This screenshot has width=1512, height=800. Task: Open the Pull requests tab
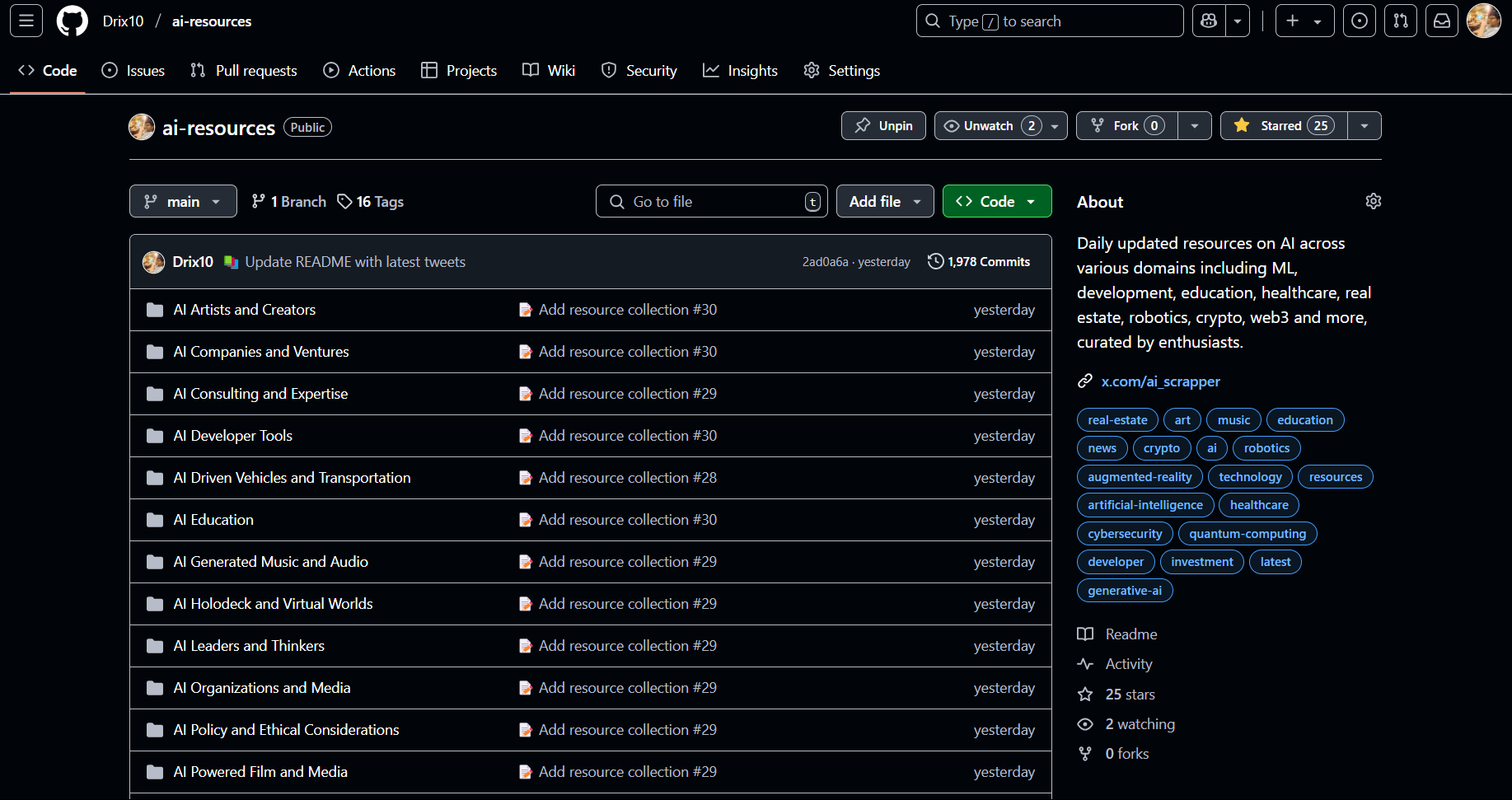click(x=243, y=71)
